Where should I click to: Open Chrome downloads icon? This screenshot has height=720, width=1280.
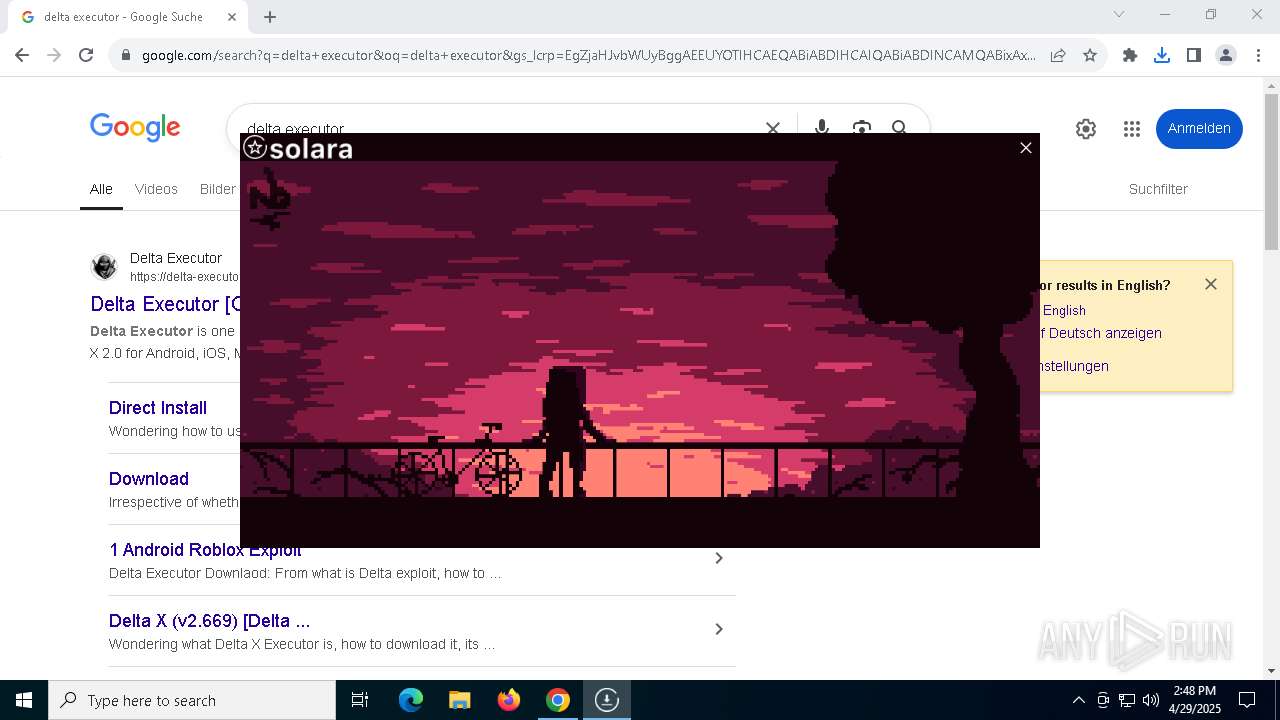click(x=1162, y=55)
